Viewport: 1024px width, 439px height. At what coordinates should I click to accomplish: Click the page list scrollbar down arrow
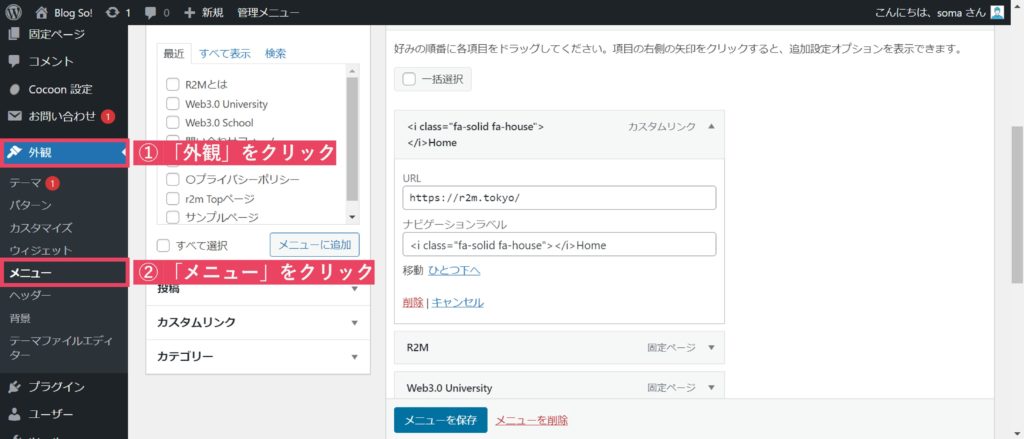coord(351,217)
